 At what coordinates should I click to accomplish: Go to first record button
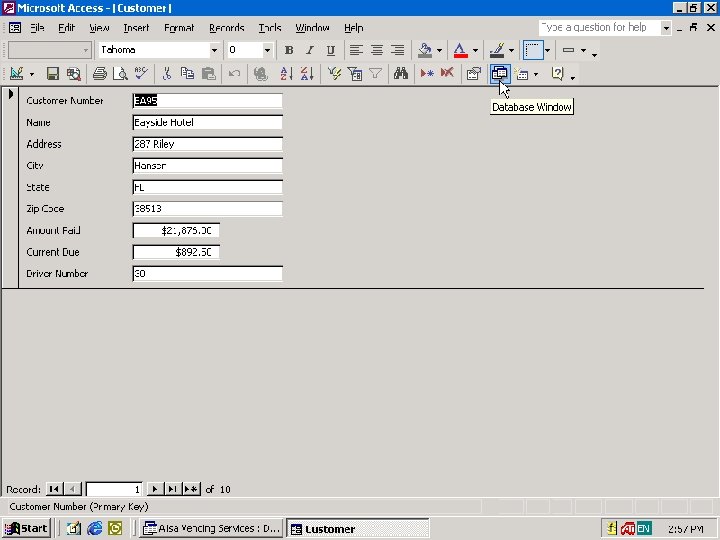[x=54, y=489]
